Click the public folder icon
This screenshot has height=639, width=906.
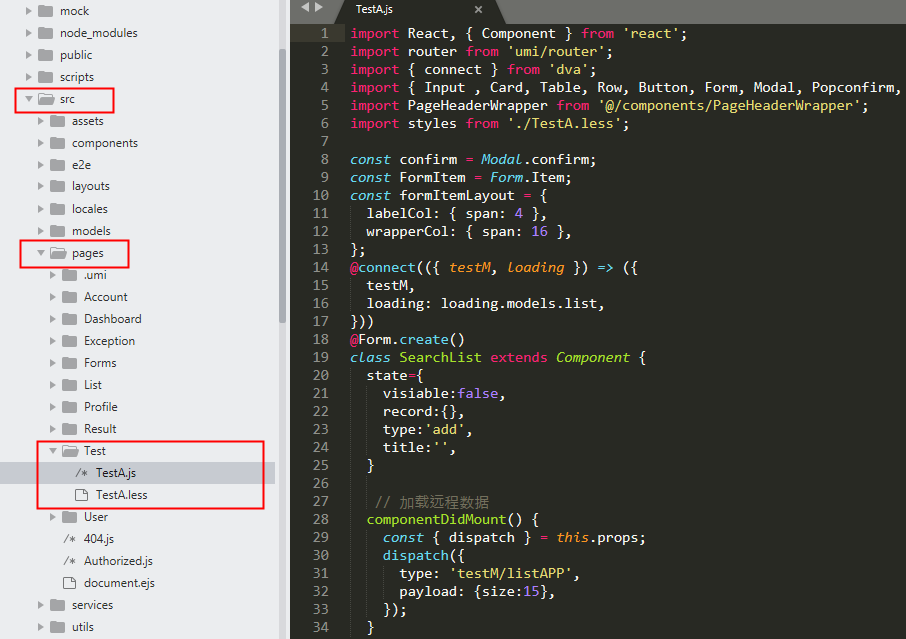(x=46, y=55)
